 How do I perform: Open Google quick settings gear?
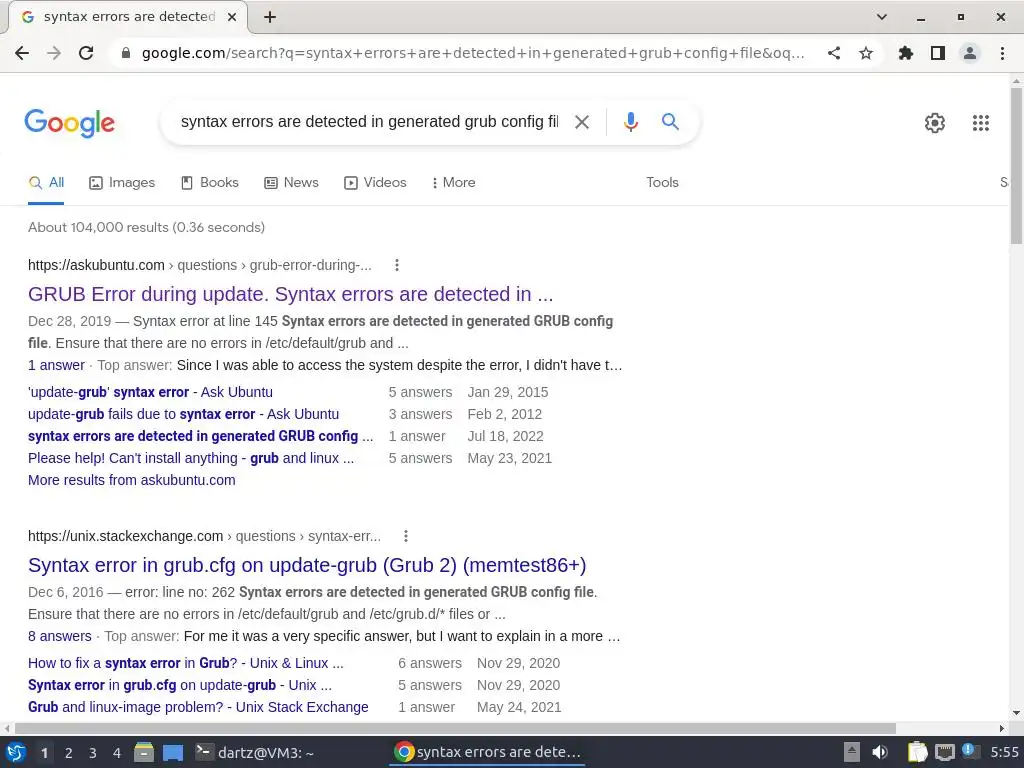click(x=935, y=123)
